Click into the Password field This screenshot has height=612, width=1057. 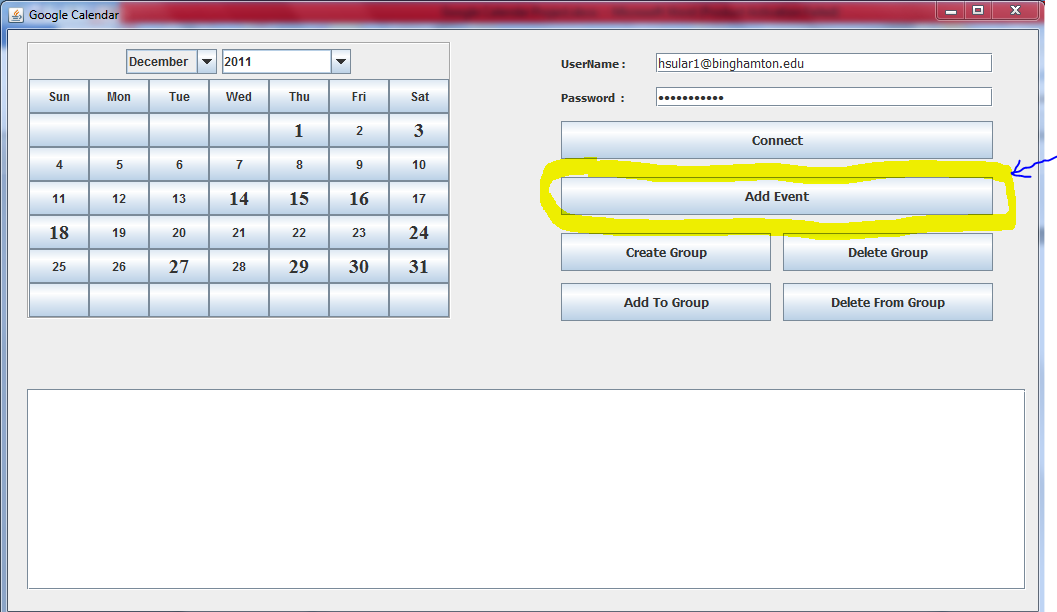822,97
